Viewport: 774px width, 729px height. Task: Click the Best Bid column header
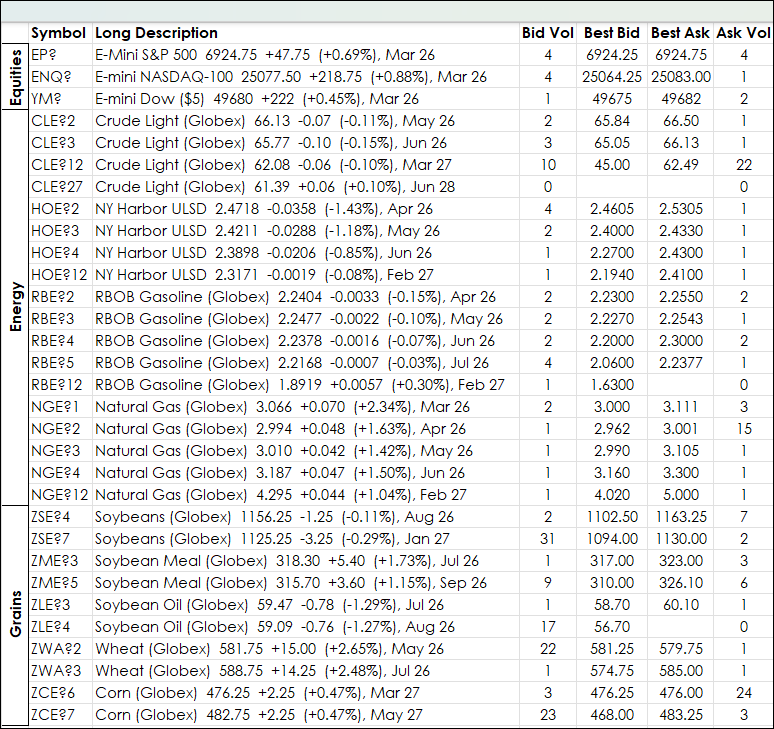tap(612, 33)
